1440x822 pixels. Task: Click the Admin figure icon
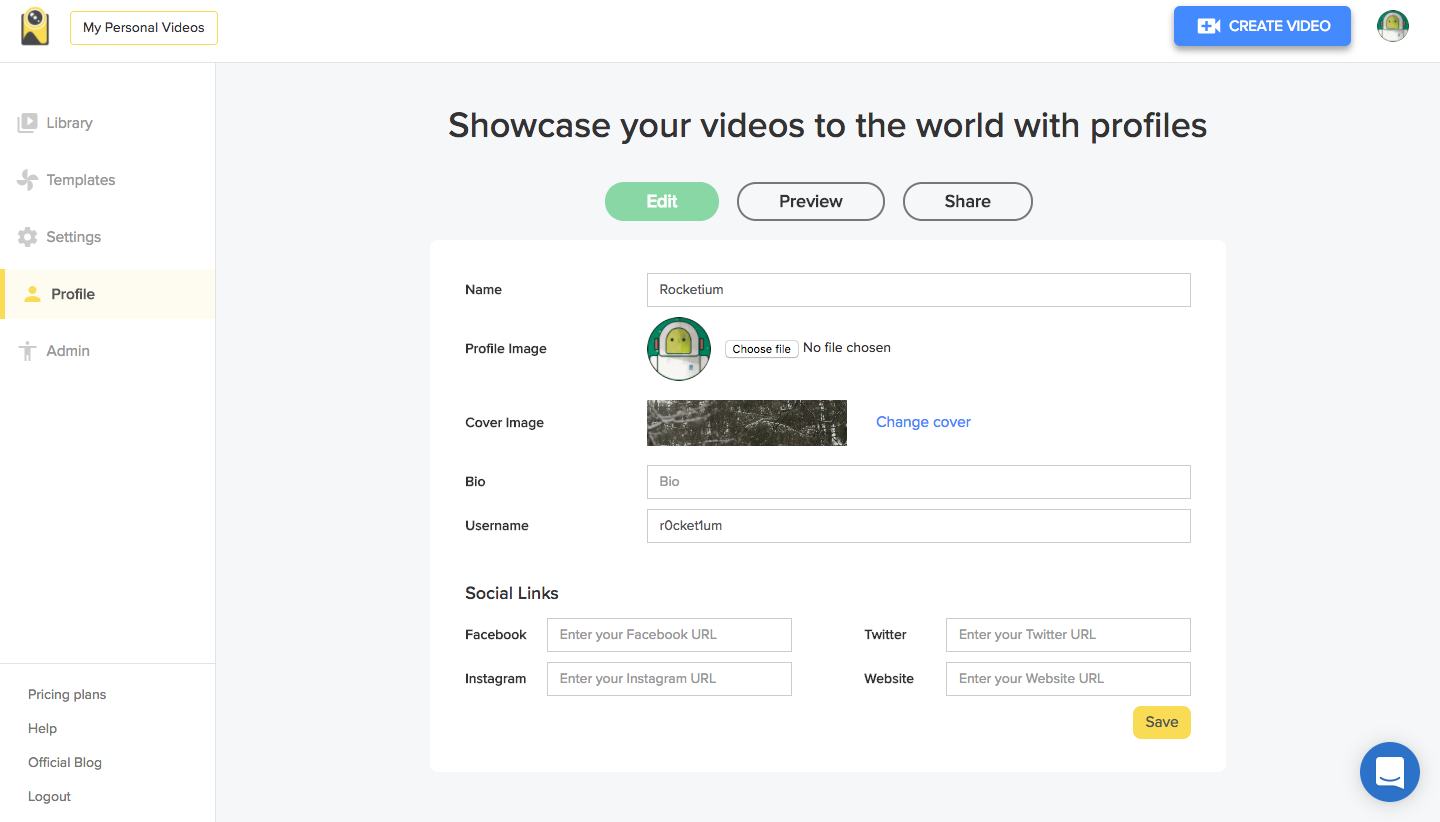pos(27,351)
